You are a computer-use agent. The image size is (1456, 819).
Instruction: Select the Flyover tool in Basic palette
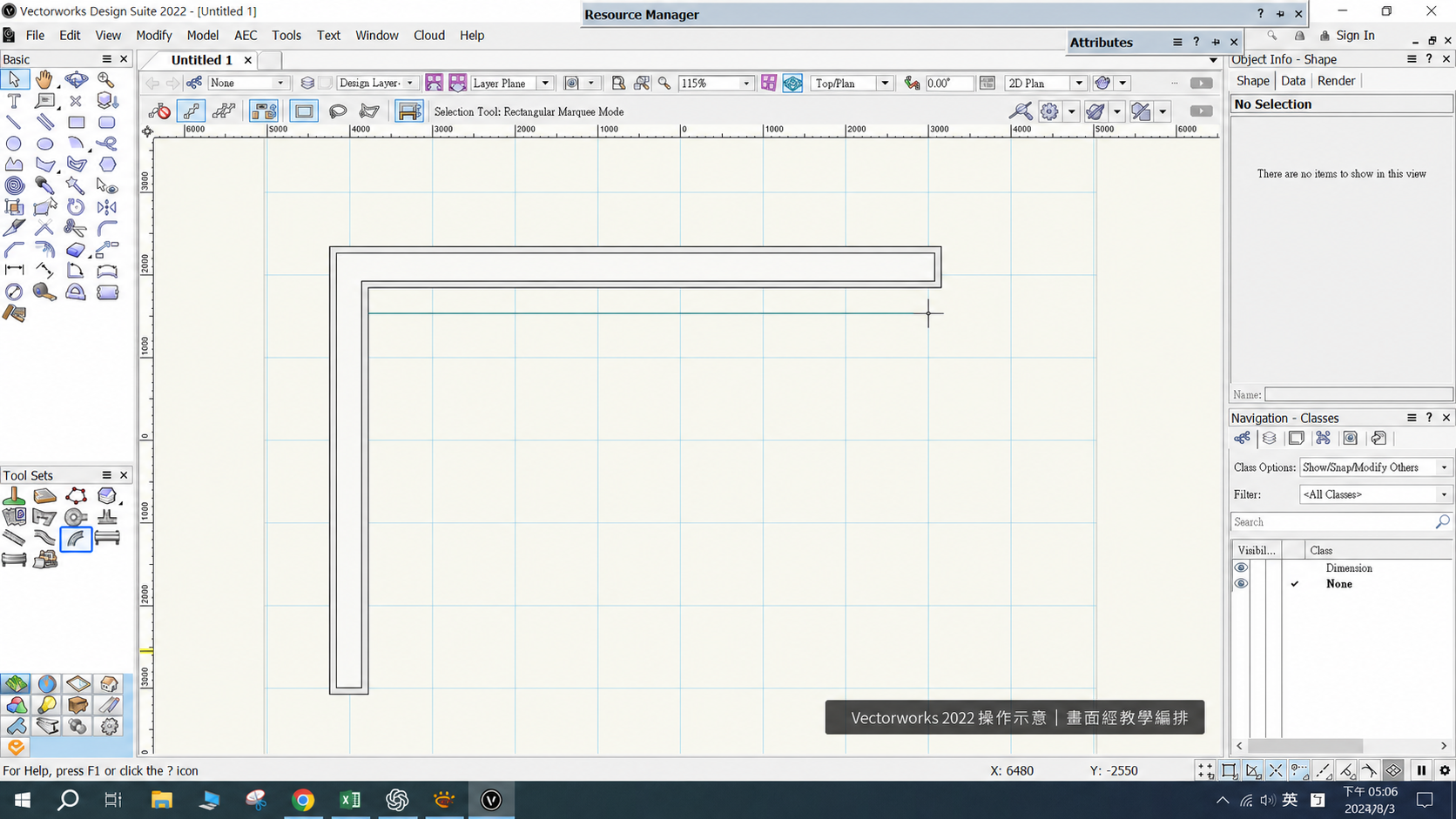click(x=76, y=80)
